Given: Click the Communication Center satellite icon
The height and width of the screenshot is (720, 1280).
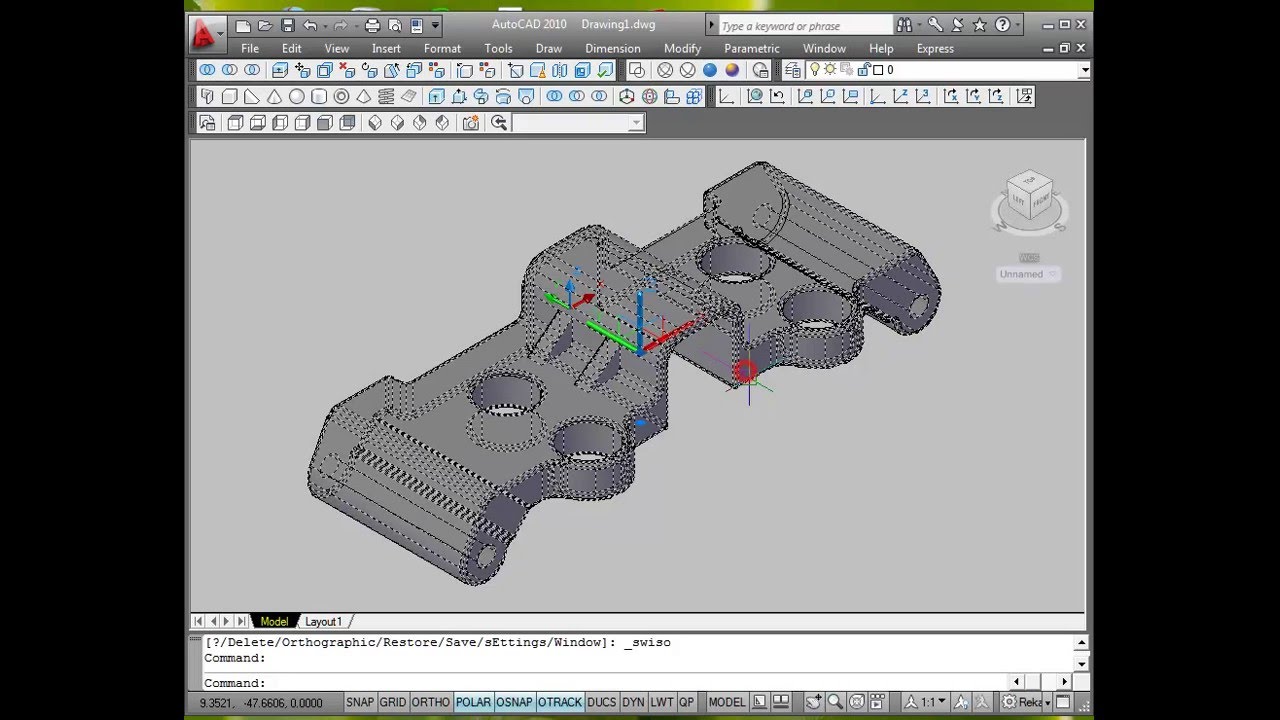Looking at the screenshot, I should click(x=957, y=26).
